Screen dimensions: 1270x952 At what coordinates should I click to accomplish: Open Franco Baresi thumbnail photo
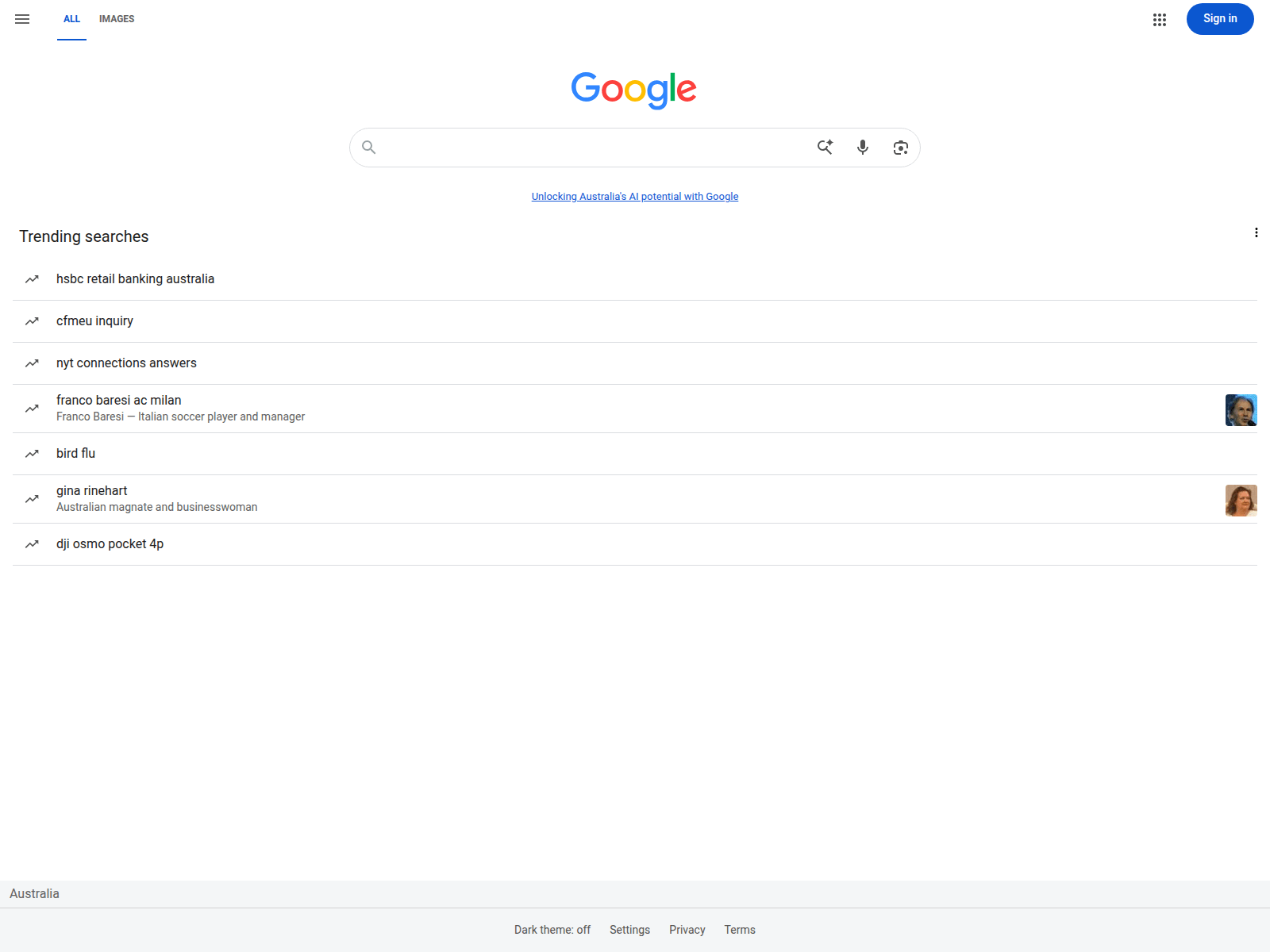1241,410
